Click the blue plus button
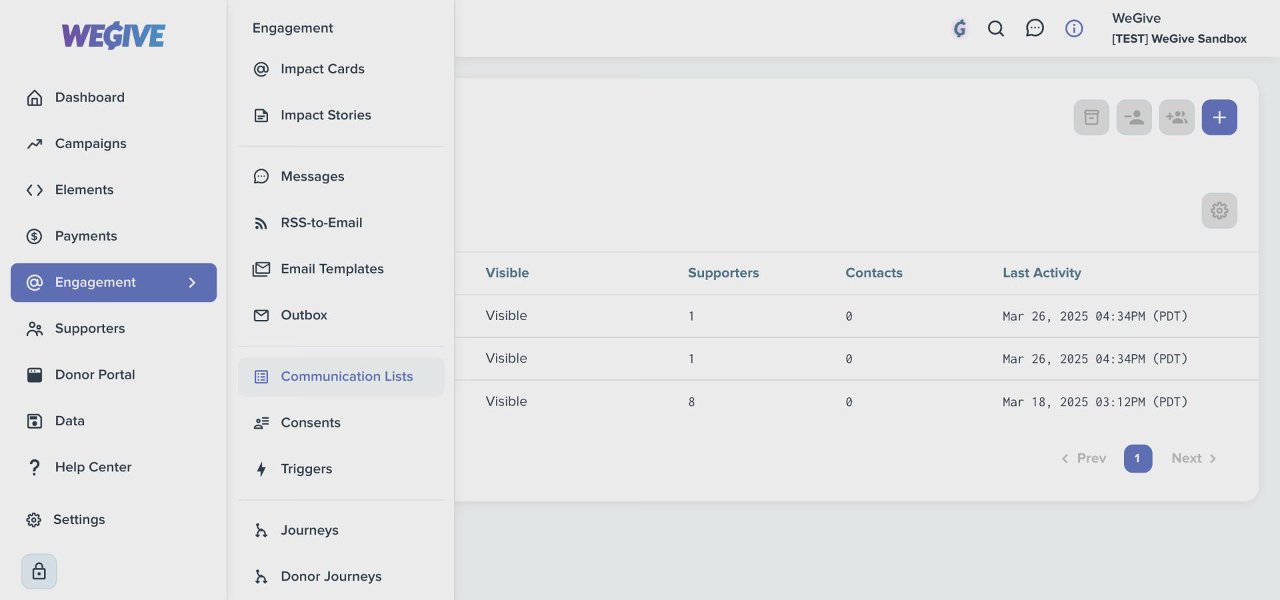Image resolution: width=1280 pixels, height=600 pixels. pyautogui.click(x=1219, y=118)
